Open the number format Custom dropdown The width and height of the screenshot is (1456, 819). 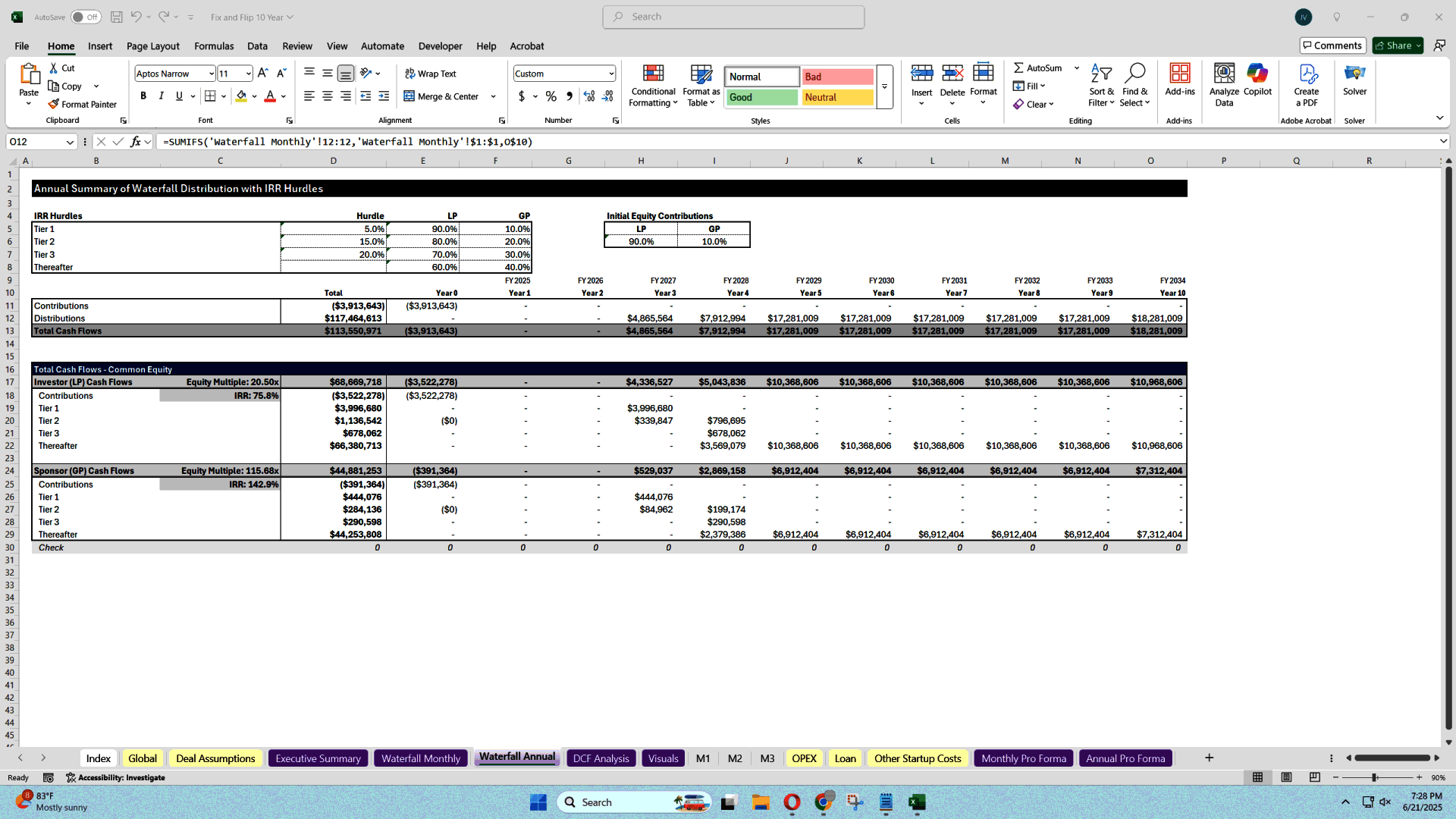point(610,74)
